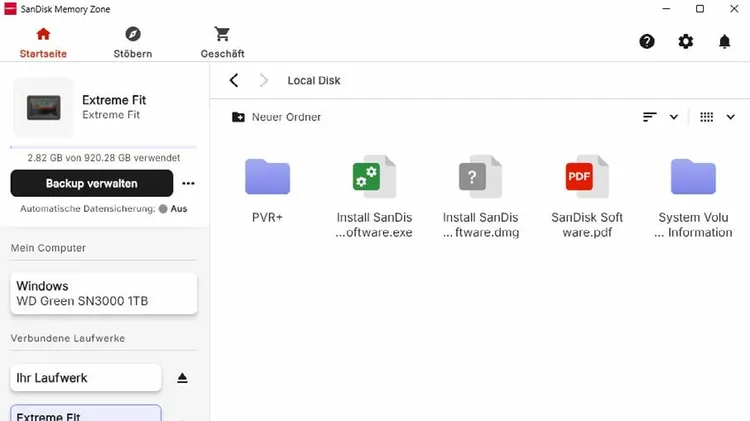The image size is (750, 421).
Task: Toggle Automatische Datensicherung status Aus
Action: point(178,209)
